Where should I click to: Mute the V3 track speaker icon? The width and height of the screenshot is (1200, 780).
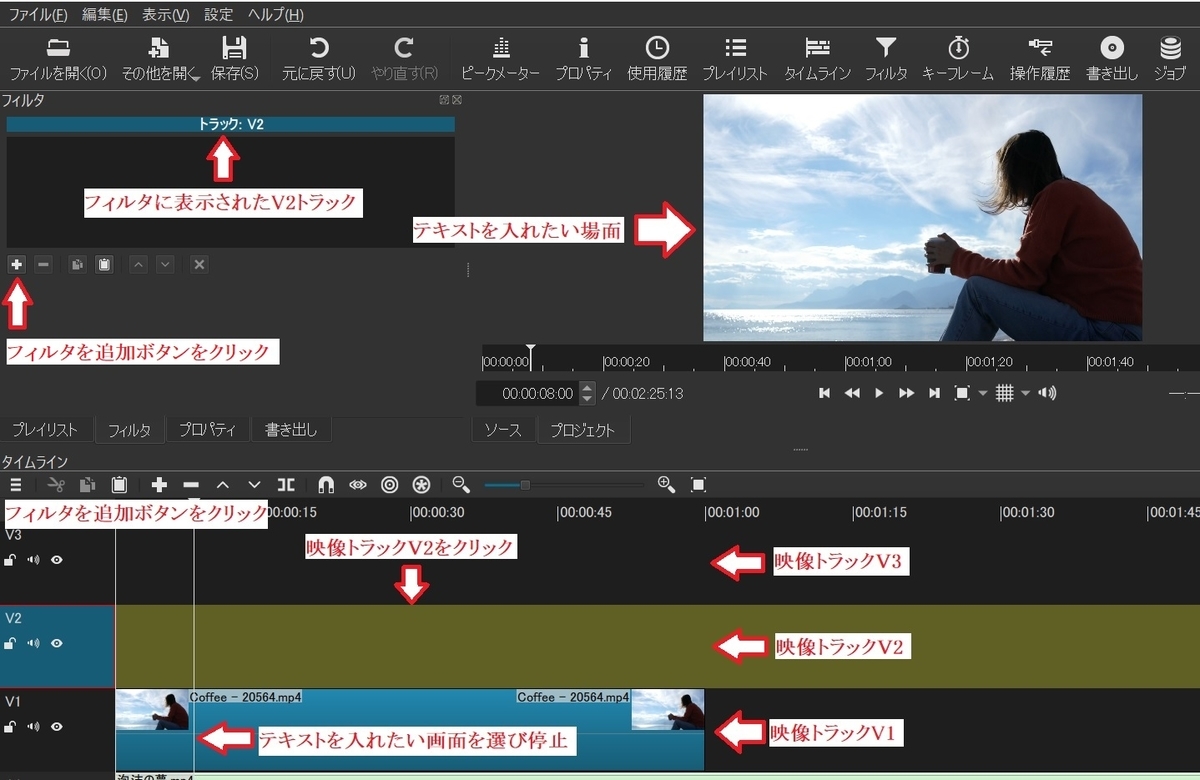(33, 560)
